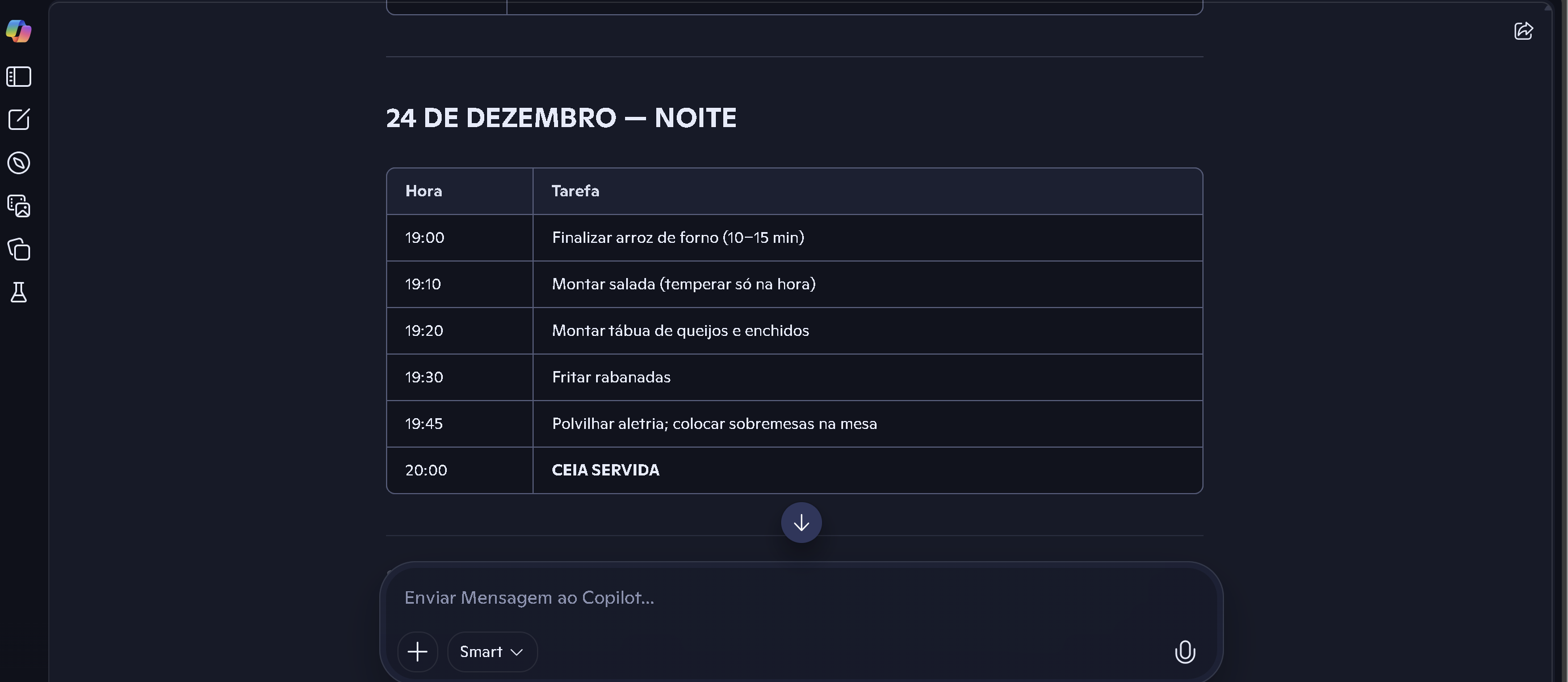Select the 19:00 time cell
Viewport: 1568px width, 682px height.
[425, 238]
